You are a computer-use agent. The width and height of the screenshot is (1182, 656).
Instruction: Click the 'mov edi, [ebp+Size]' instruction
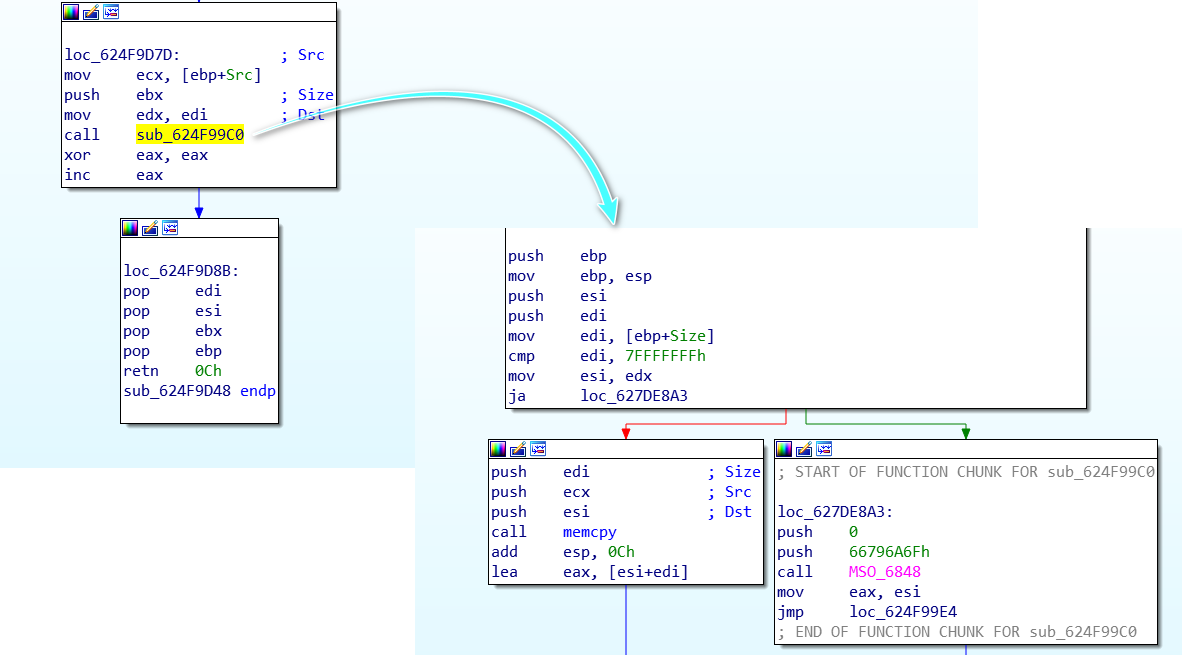click(x=611, y=336)
